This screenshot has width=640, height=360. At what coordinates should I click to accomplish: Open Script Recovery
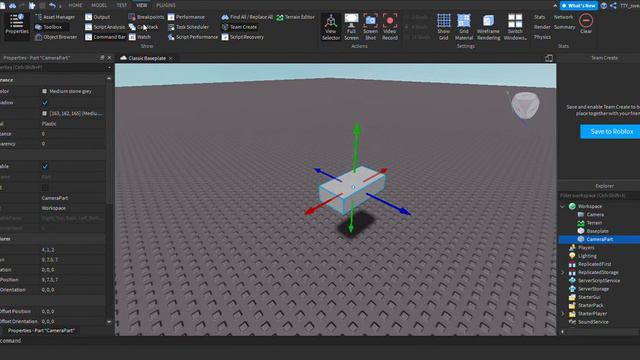click(242, 37)
